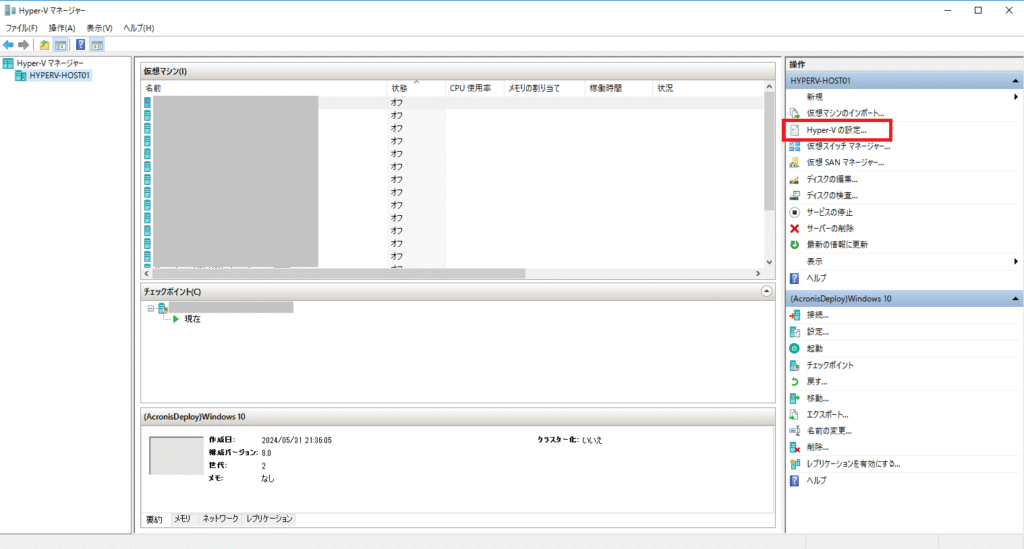The height and width of the screenshot is (549, 1024).
Task: Collapse the チェックポイント panel
Action: [767, 291]
